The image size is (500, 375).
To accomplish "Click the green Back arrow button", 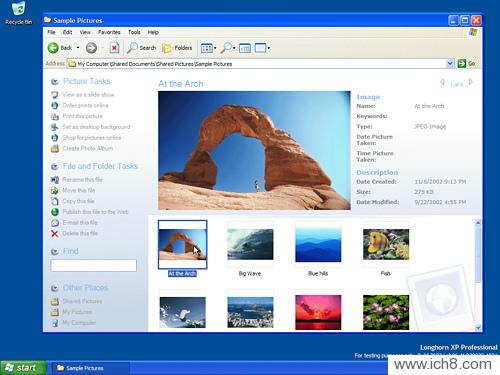I will (x=53, y=48).
